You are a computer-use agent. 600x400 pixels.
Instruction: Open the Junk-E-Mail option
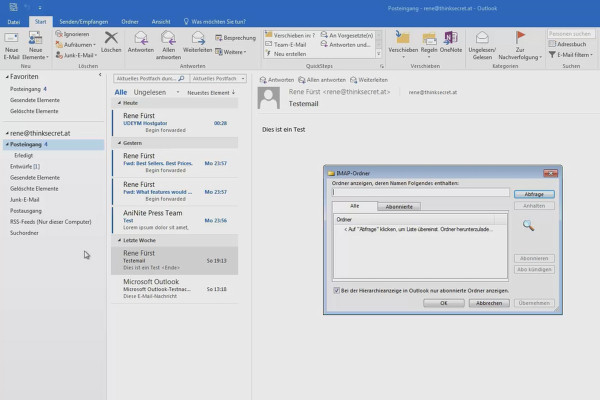click(x=76, y=55)
